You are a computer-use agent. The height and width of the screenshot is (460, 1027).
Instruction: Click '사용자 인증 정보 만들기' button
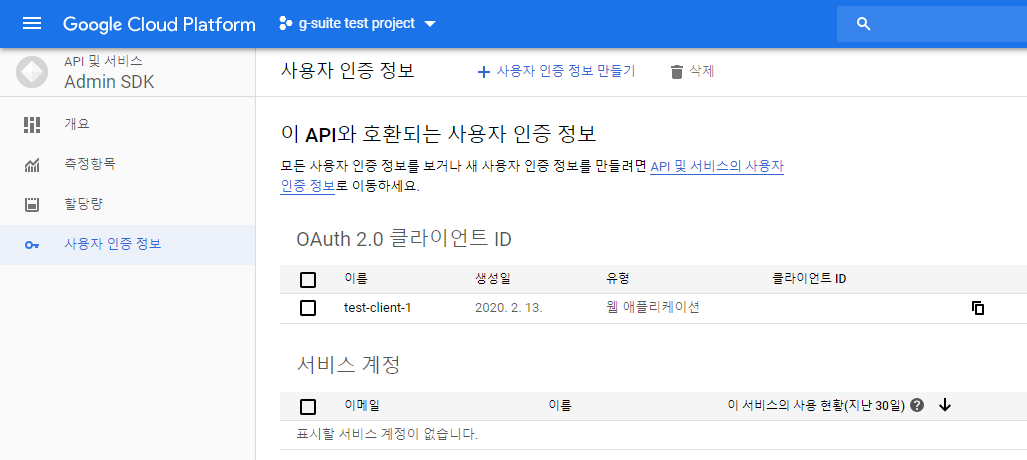pyautogui.click(x=556, y=71)
